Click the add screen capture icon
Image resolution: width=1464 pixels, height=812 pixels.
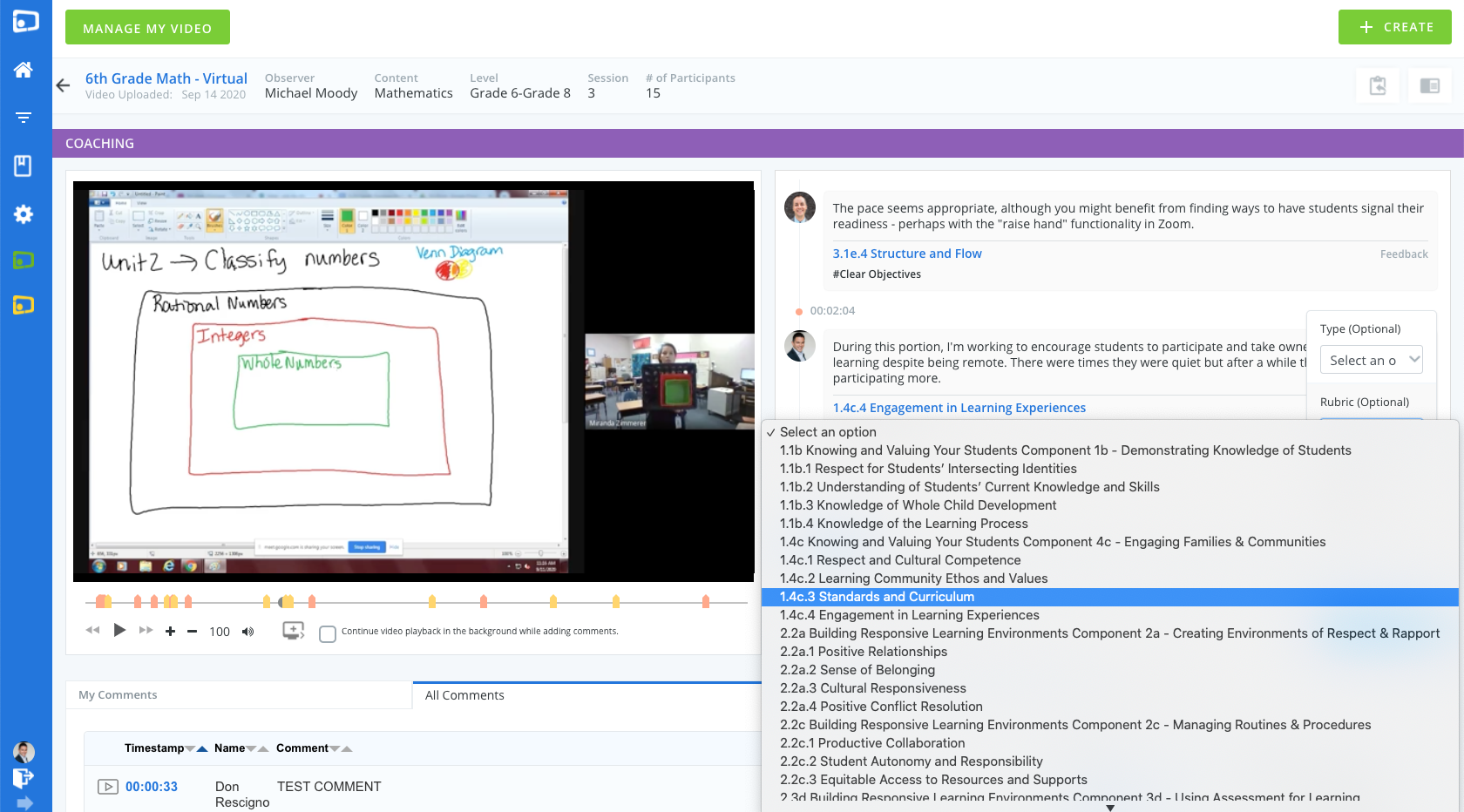[294, 631]
